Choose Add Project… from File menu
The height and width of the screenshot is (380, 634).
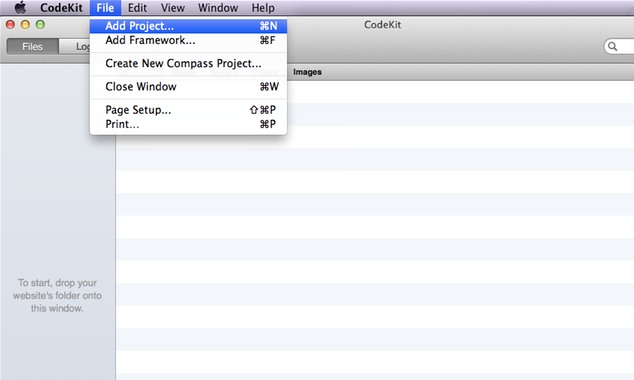[x=188, y=26]
